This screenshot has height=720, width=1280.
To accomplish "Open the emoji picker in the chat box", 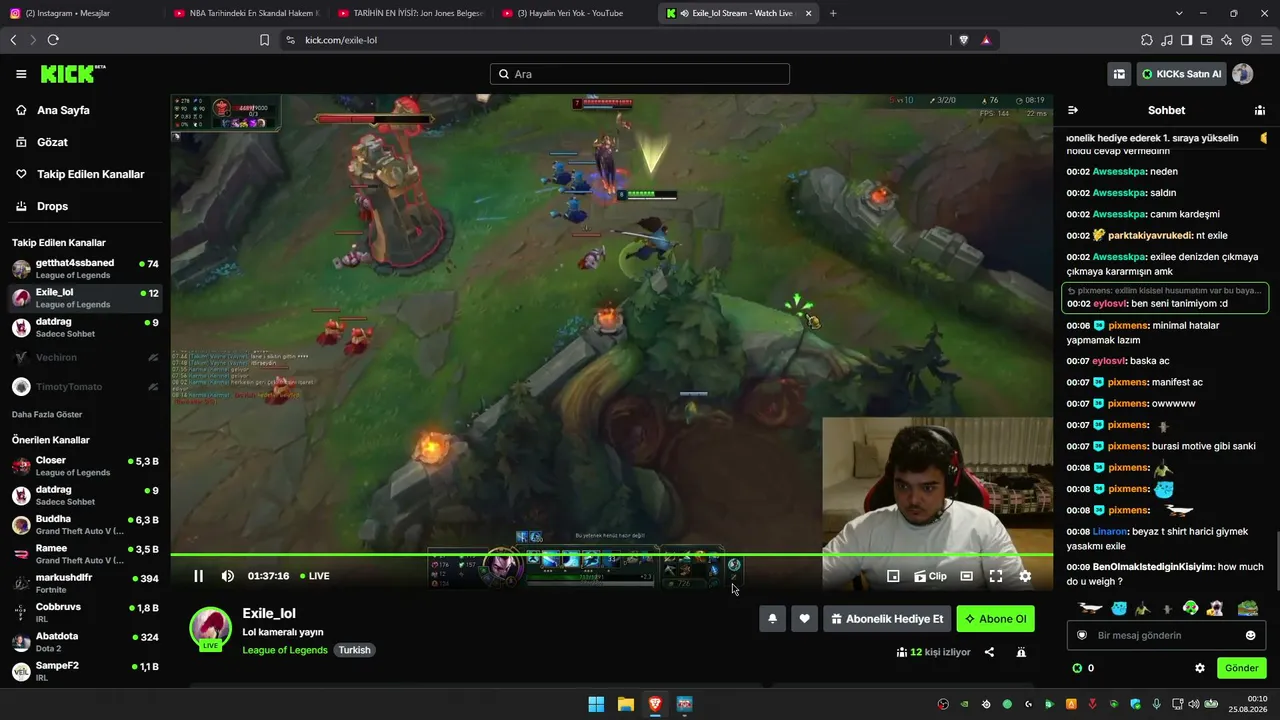I will click(x=1250, y=635).
